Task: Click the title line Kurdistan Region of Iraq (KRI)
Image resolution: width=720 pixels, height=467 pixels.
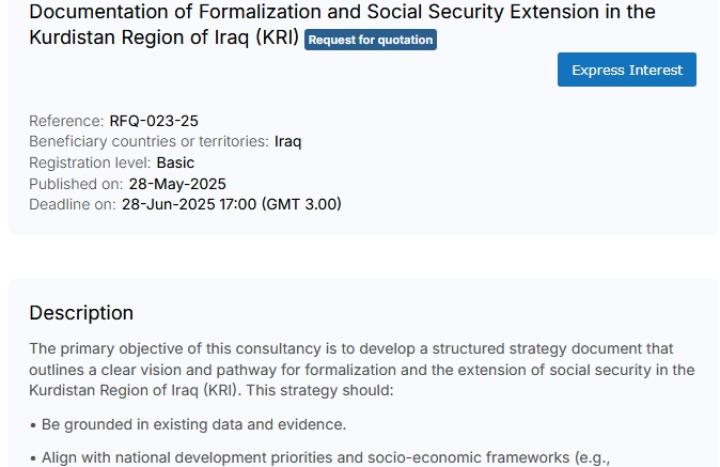Action: 164,37
